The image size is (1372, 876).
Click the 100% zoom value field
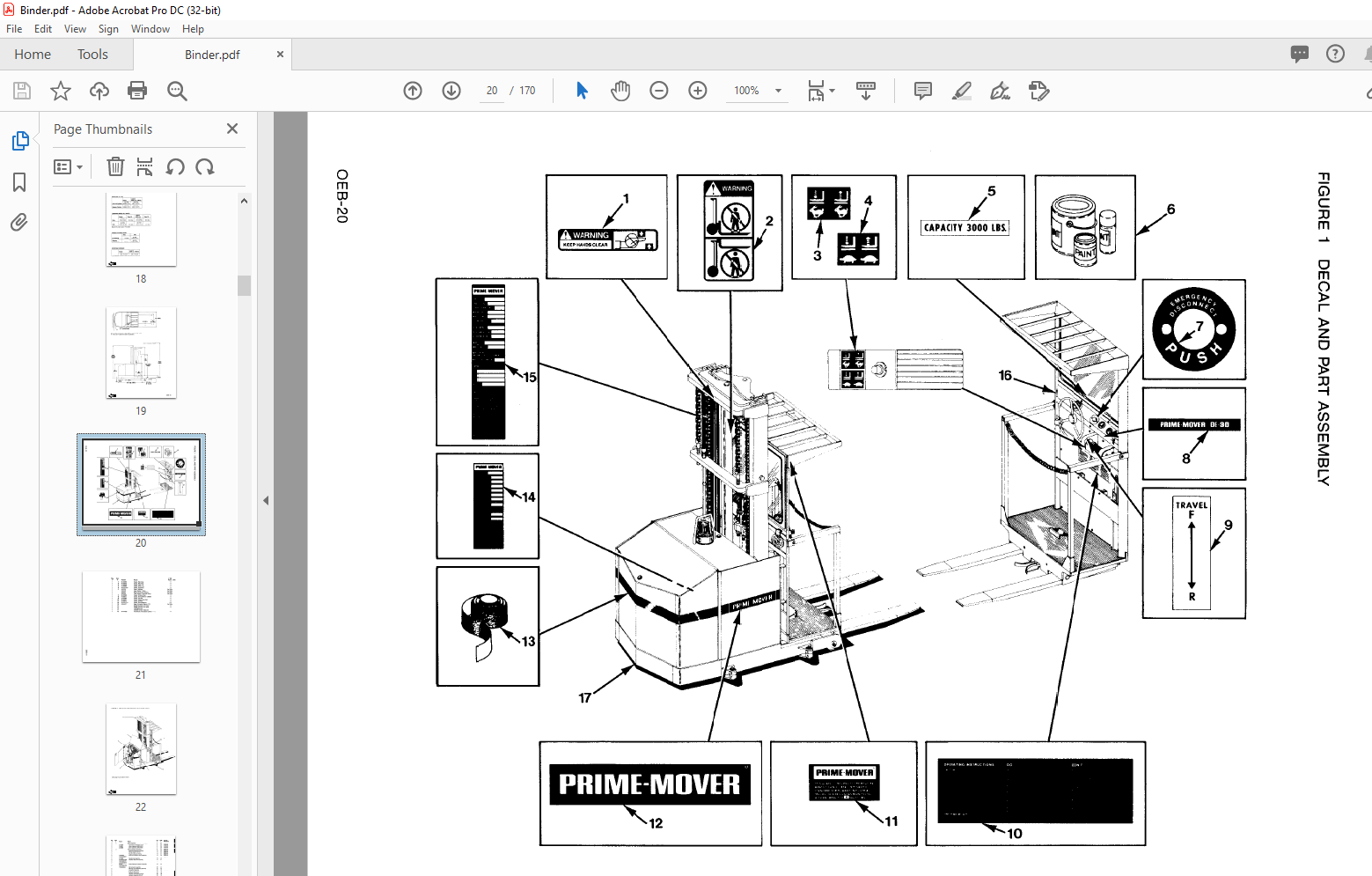pos(747,91)
